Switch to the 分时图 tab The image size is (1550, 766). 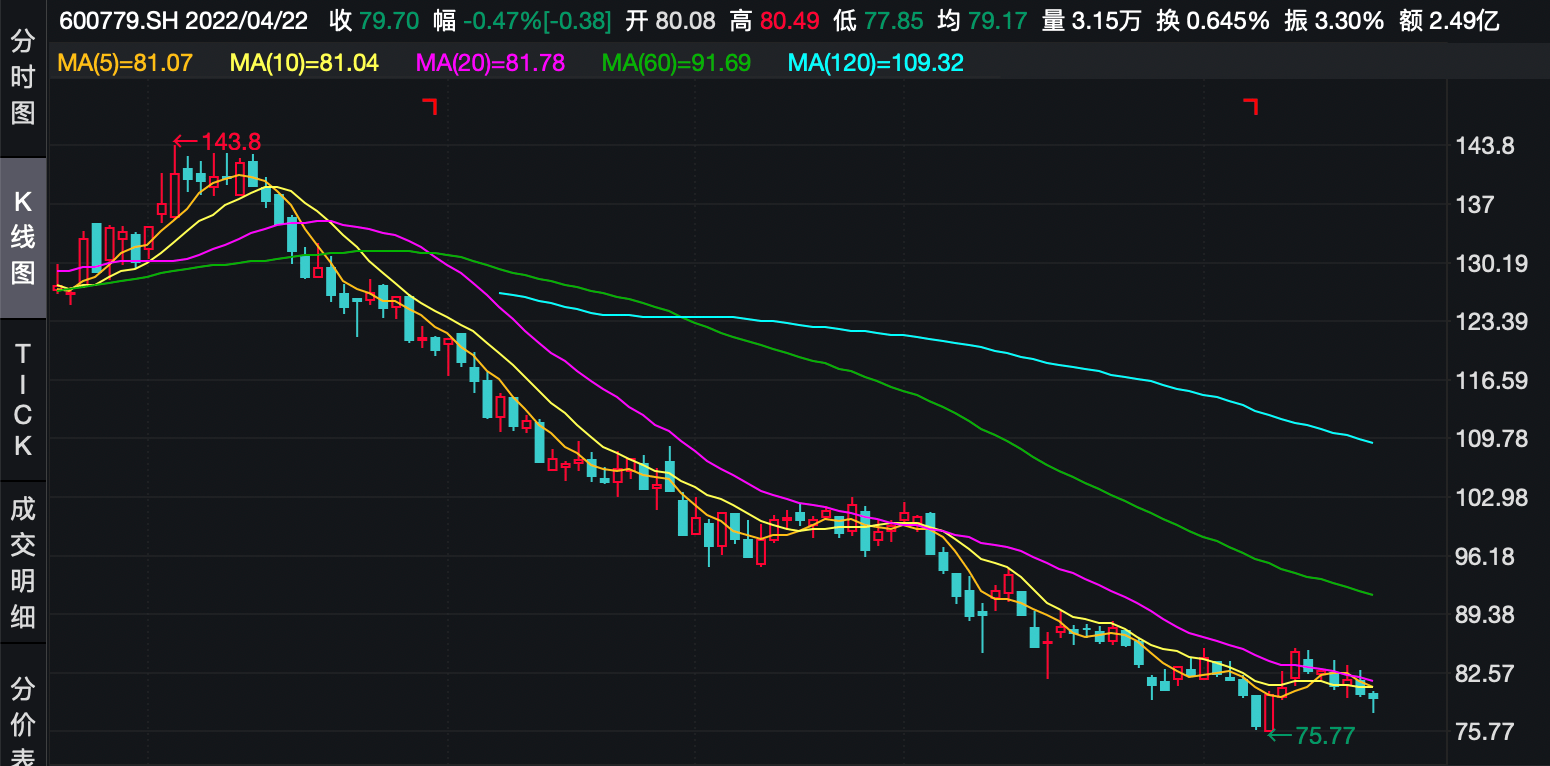23,78
